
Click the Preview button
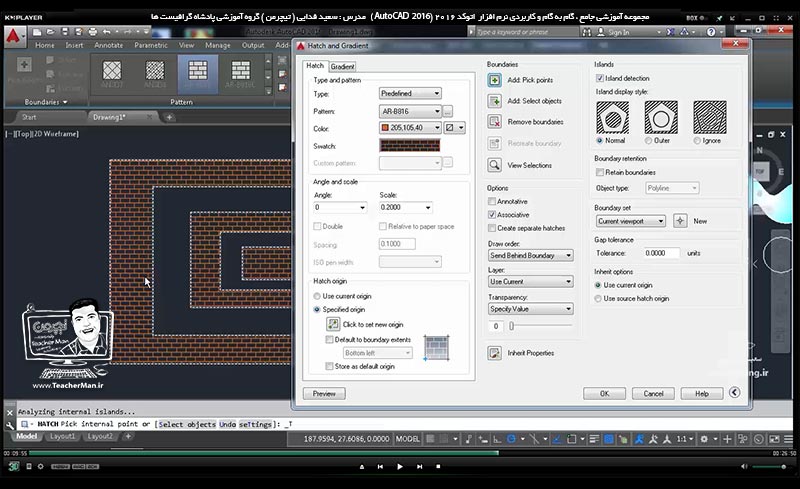(x=324, y=394)
